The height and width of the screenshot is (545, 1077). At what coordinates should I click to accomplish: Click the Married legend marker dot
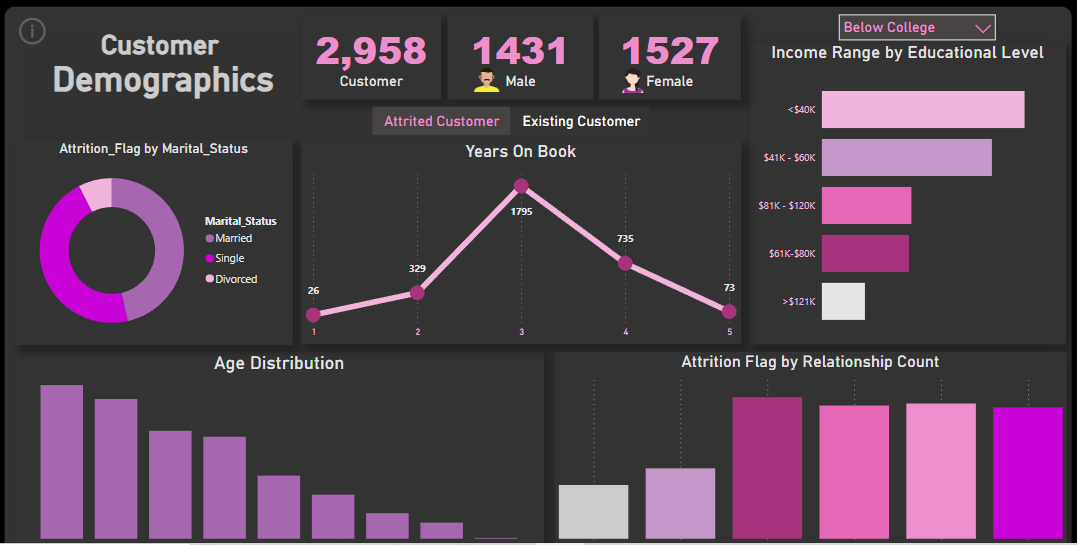pyautogui.click(x=210, y=239)
